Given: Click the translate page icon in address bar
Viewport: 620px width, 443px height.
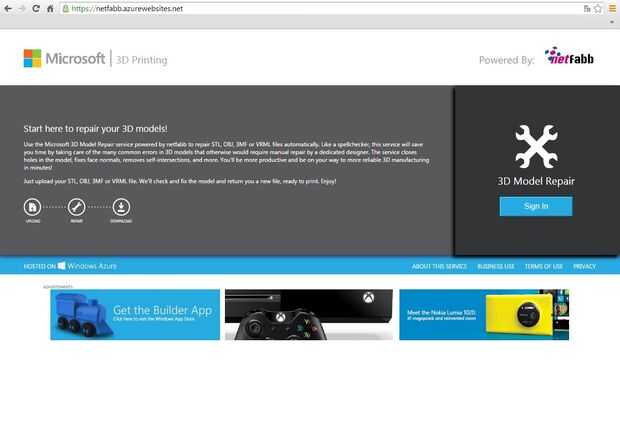Looking at the screenshot, I should pyautogui.click(x=587, y=8).
